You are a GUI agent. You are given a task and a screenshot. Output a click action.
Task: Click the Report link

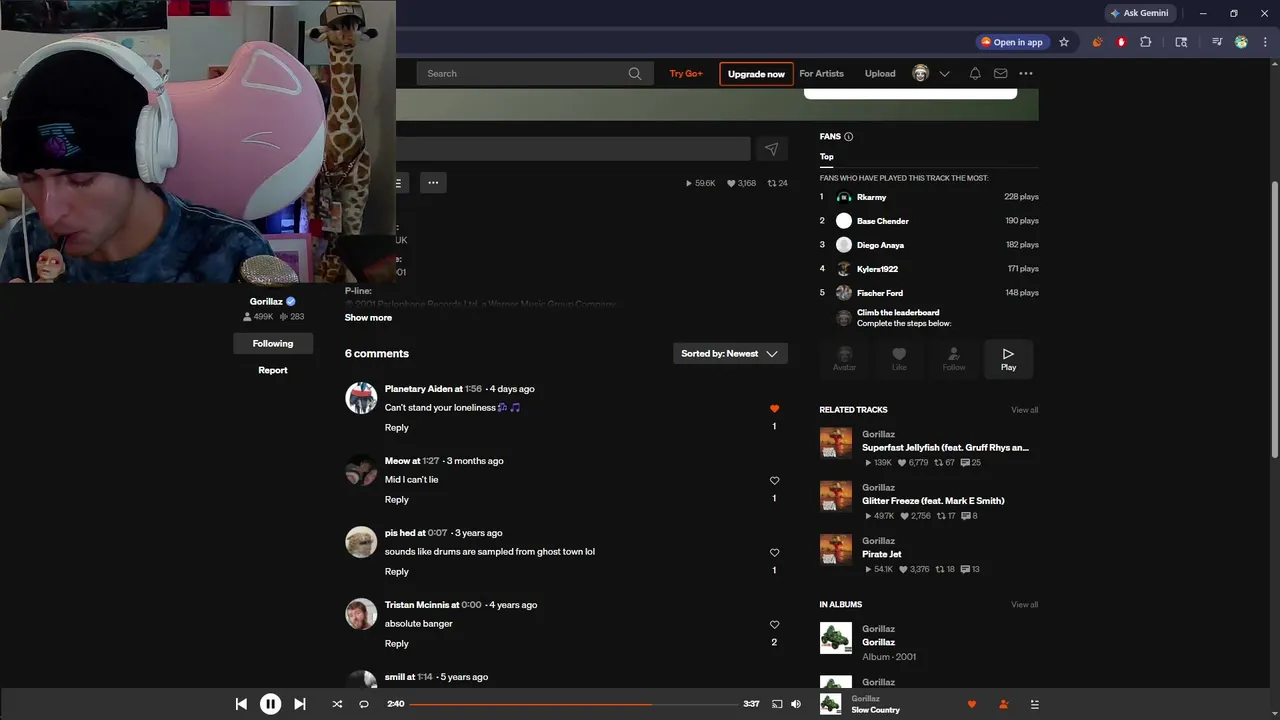point(273,370)
